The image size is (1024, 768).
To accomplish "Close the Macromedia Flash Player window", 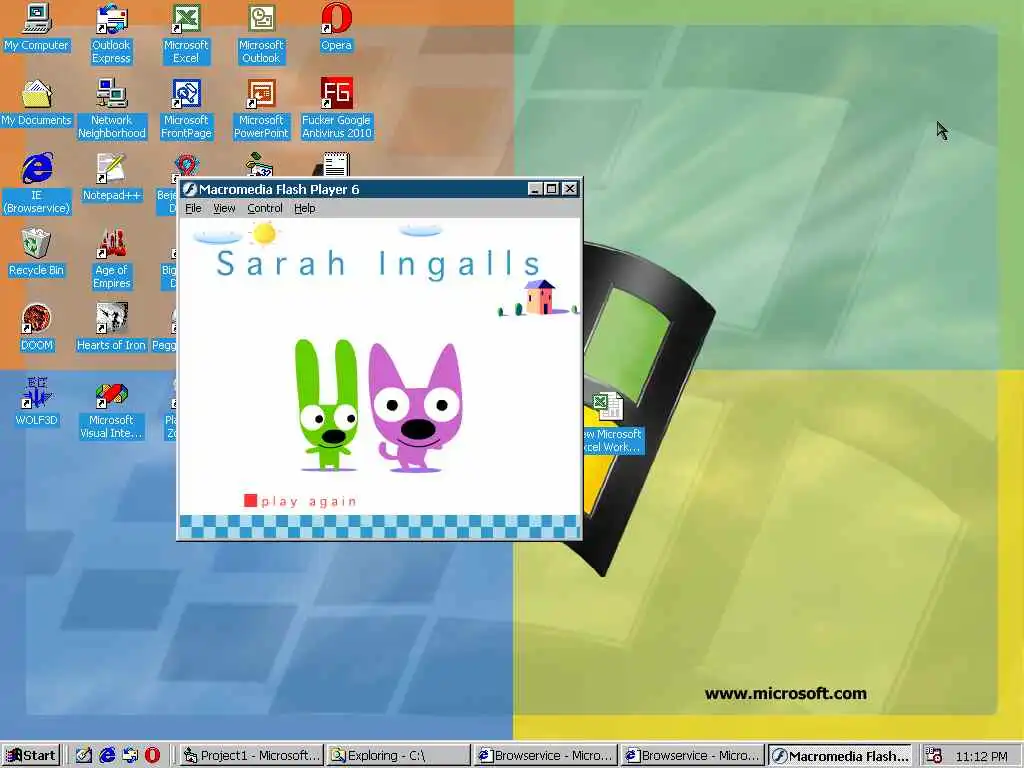I will pyautogui.click(x=570, y=189).
